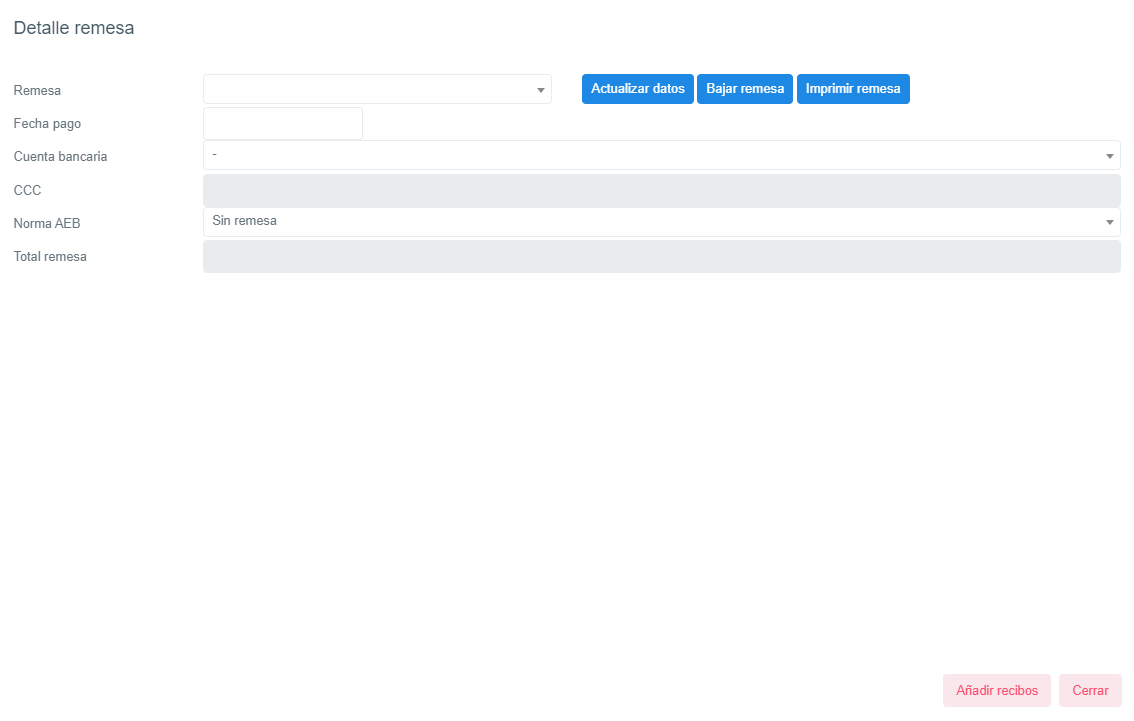Click the Remesa field label

tap(37, 90)
